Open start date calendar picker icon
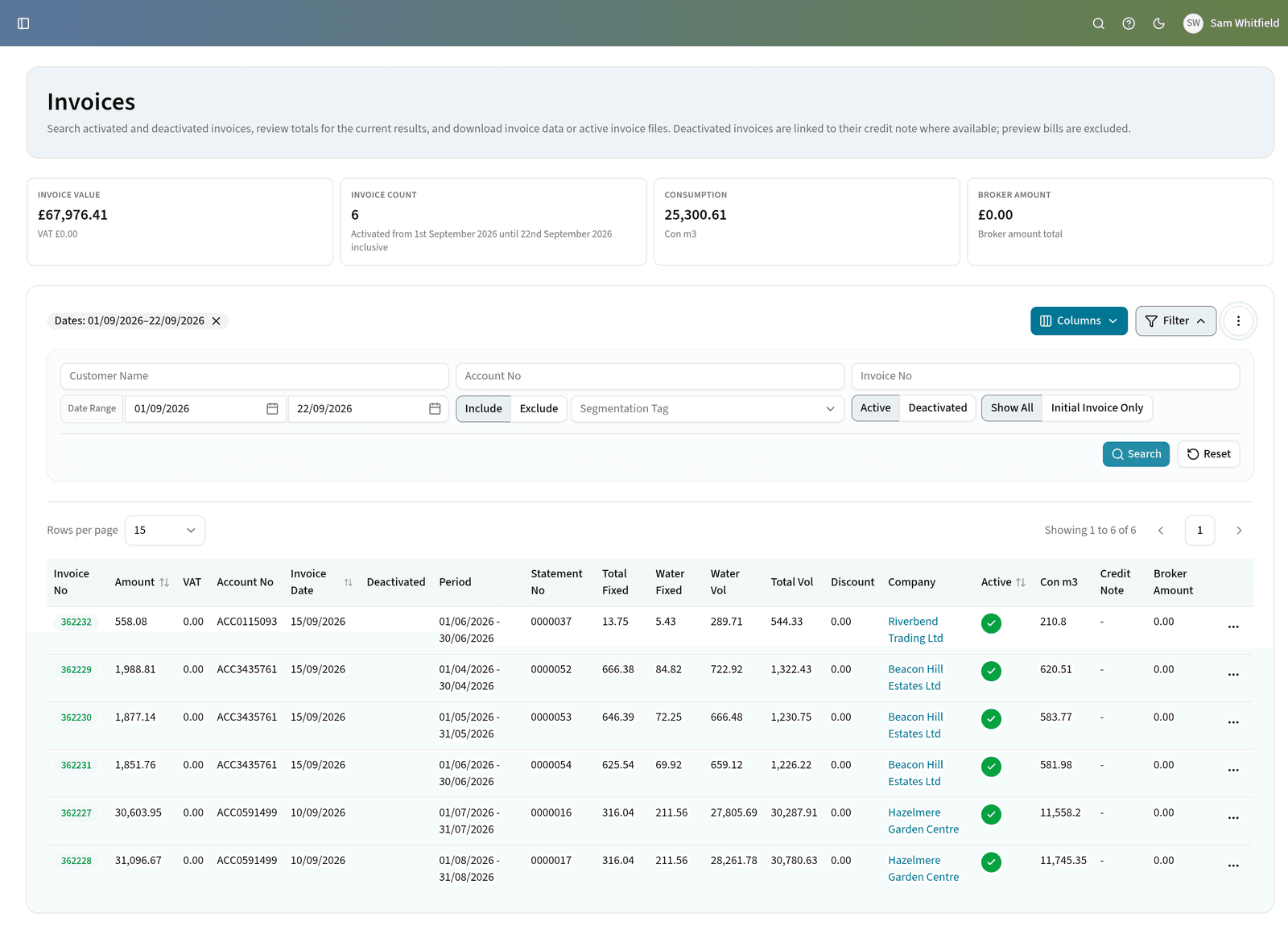The width and height of the screenshot is (1288, 926). pos(272,409)
